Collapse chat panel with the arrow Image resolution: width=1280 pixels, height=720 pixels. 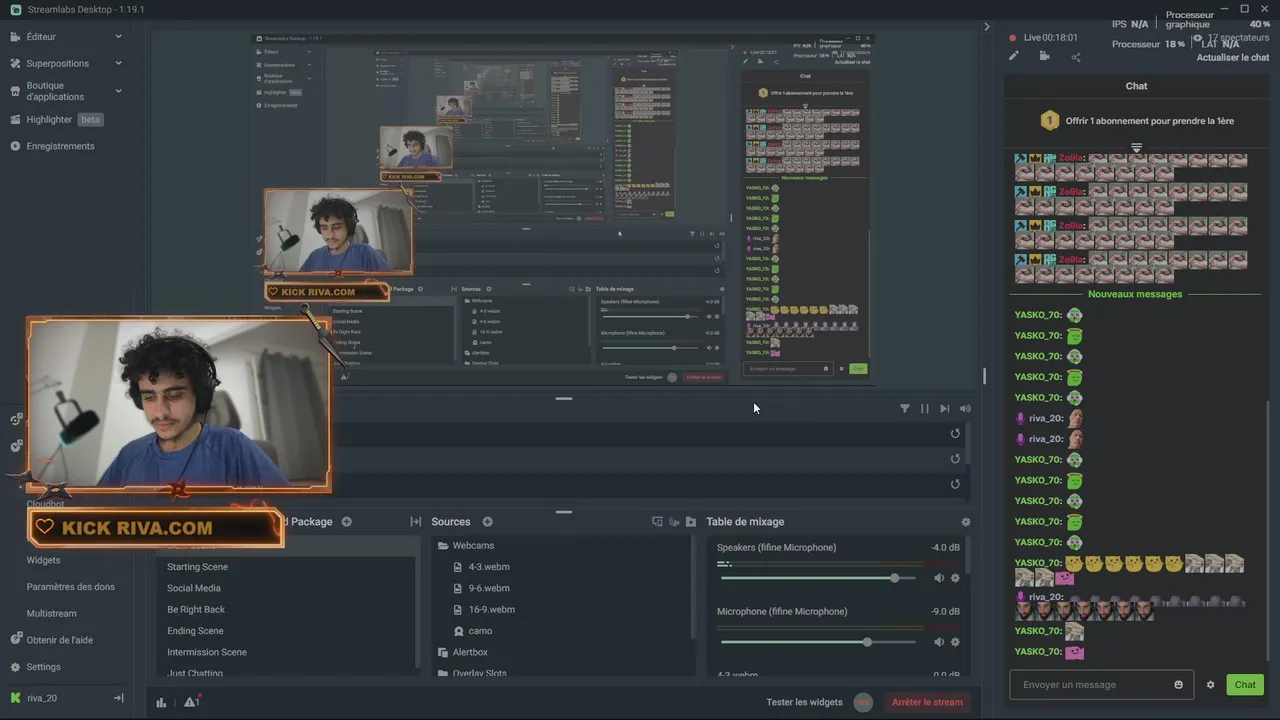pos(987,26)
